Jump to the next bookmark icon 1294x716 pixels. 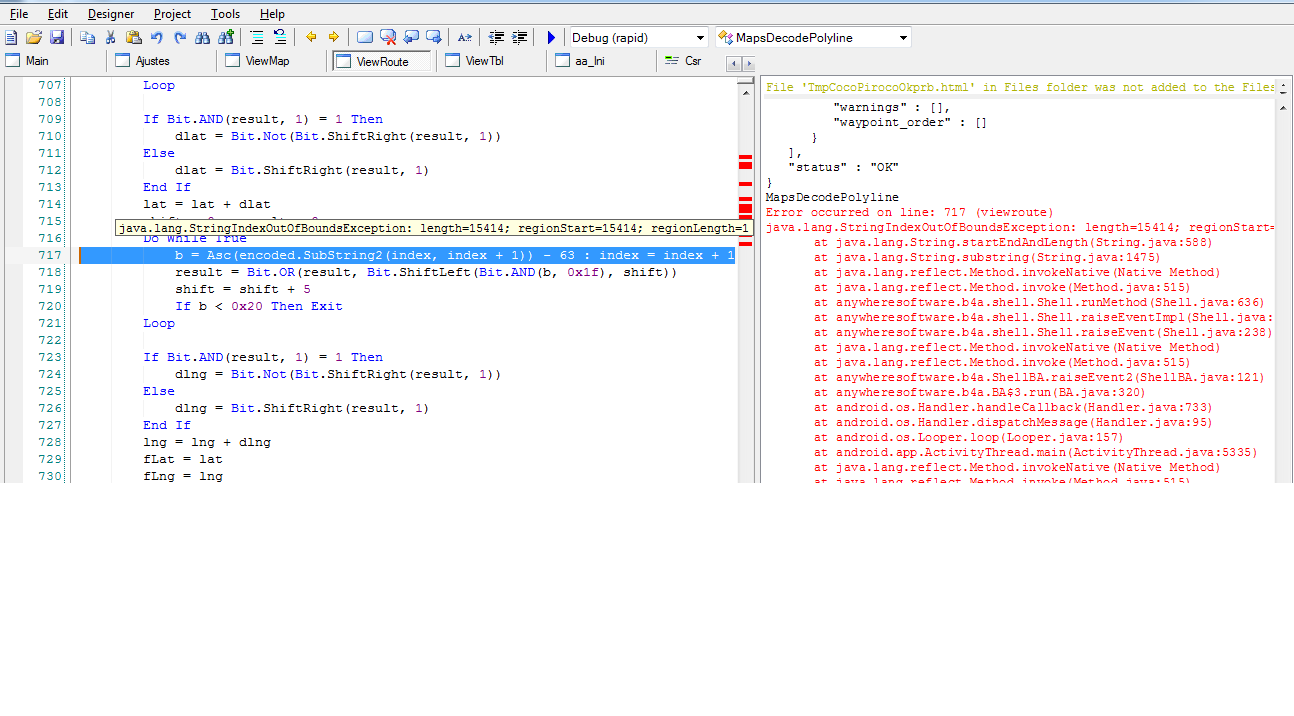(434, 37)
